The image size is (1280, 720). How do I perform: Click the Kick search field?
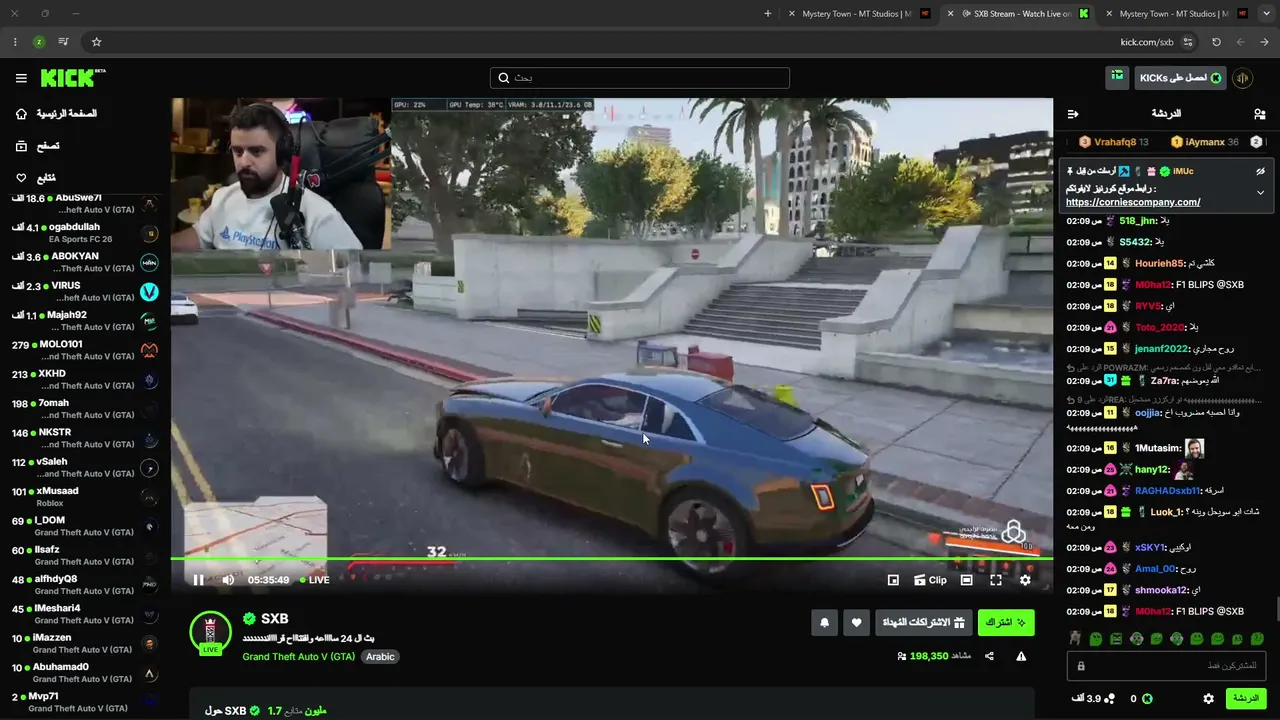tap(640, 78)
